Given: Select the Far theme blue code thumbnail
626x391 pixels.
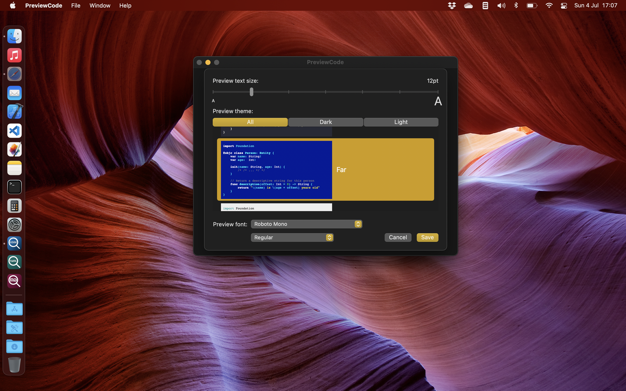Looking at the screenshot, I should tap(276, 169).
